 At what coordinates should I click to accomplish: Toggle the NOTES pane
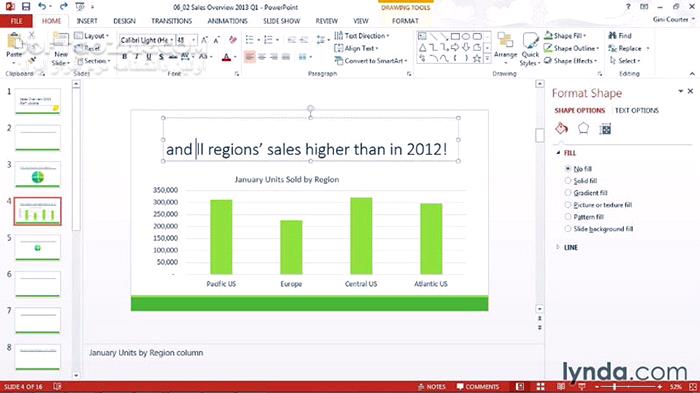[432, 387]
